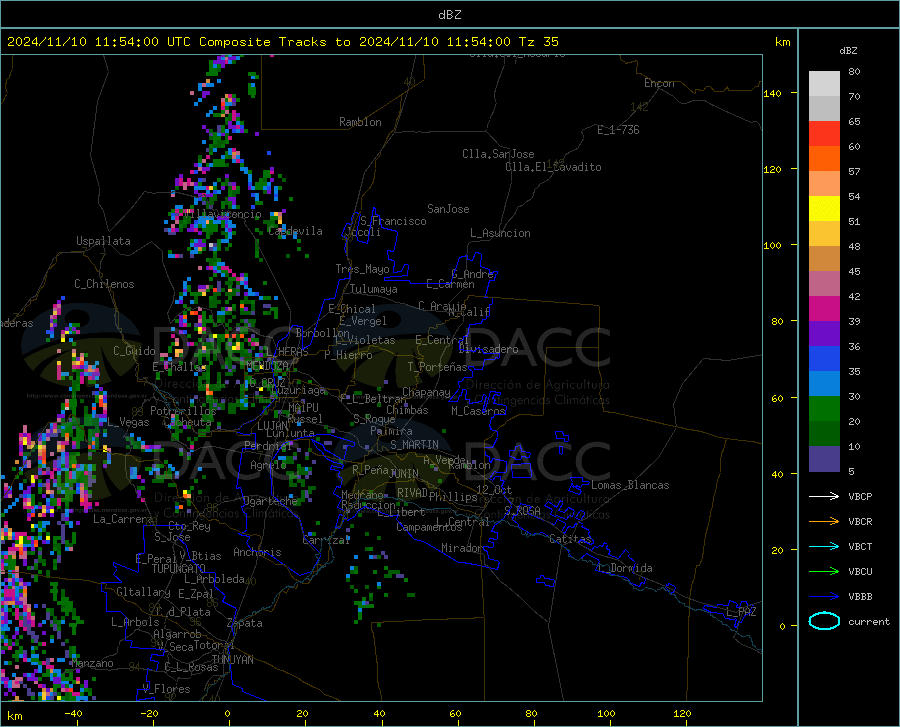This screenshot has width=900, height=727.
Task: Click the 'VBBB' legend label
Action: click(860, 597)
